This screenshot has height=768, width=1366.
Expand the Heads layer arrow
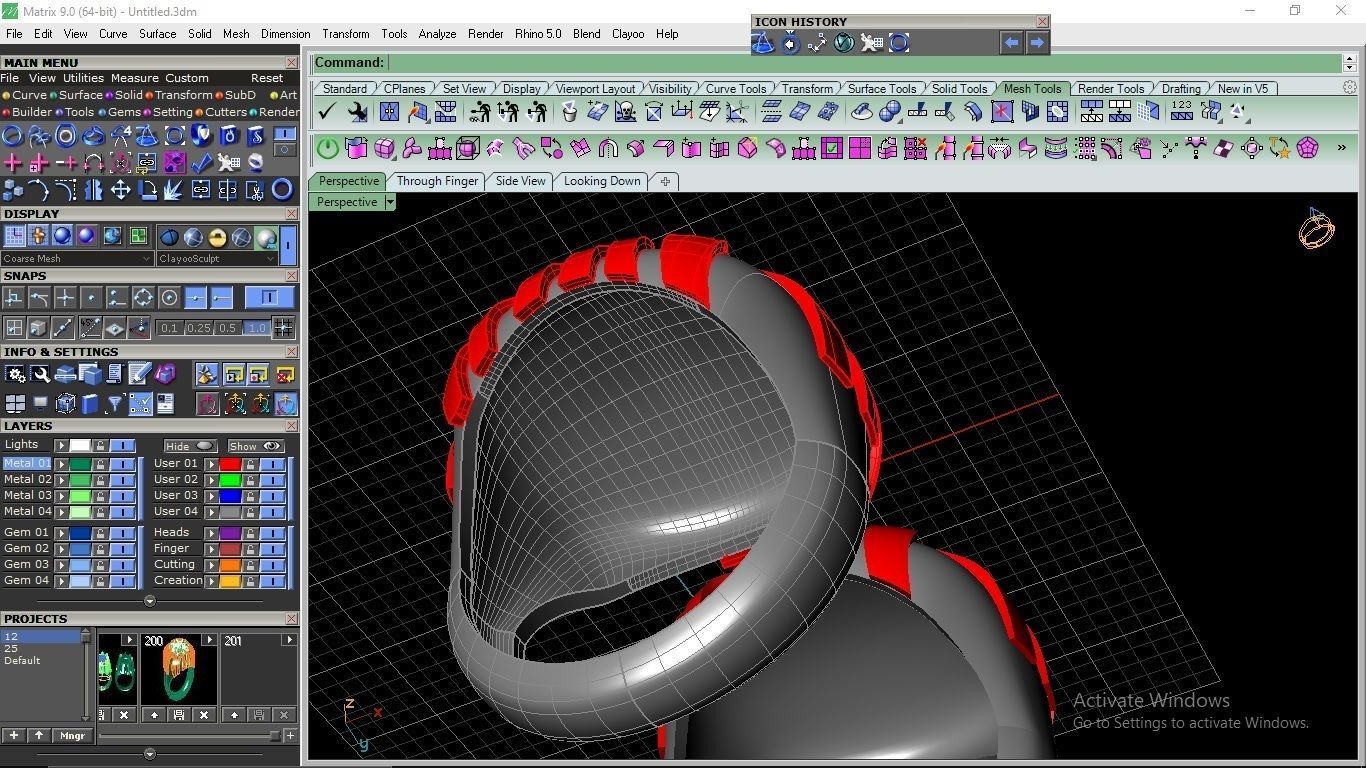pos(211,533)
